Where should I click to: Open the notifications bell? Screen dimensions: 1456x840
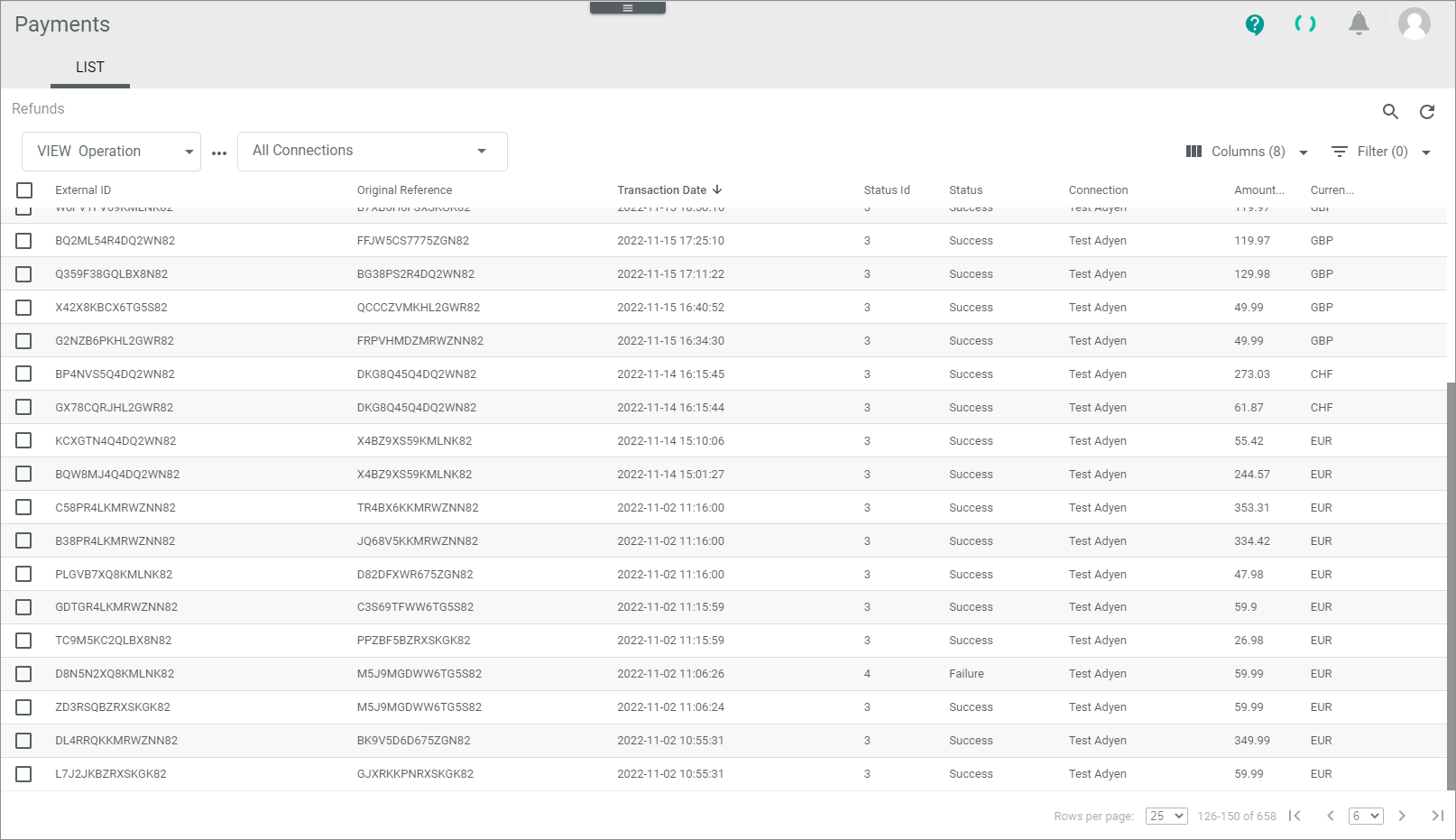[x=1359, y=23]
